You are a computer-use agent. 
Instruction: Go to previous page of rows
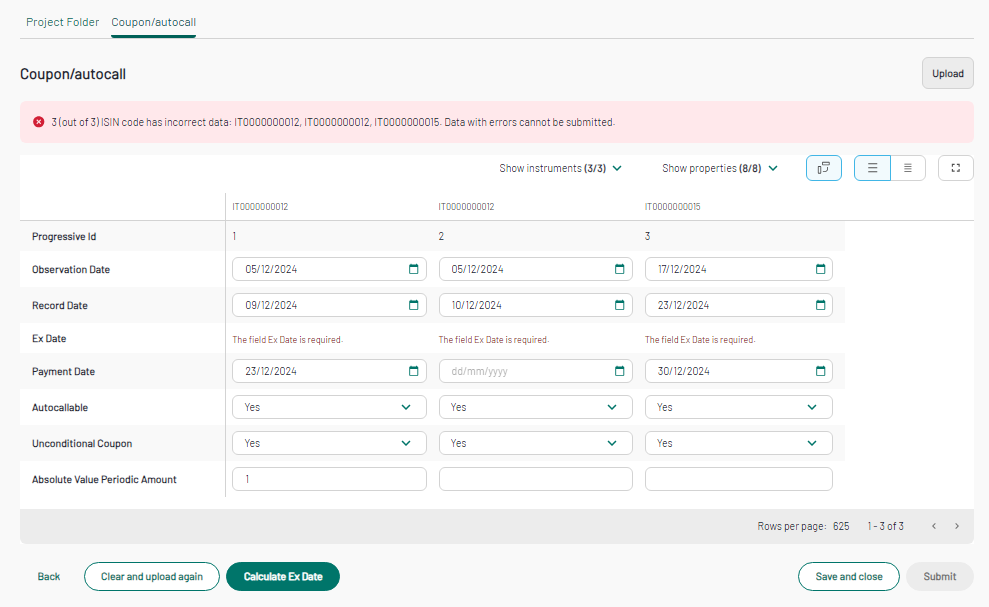pos(934,526)
